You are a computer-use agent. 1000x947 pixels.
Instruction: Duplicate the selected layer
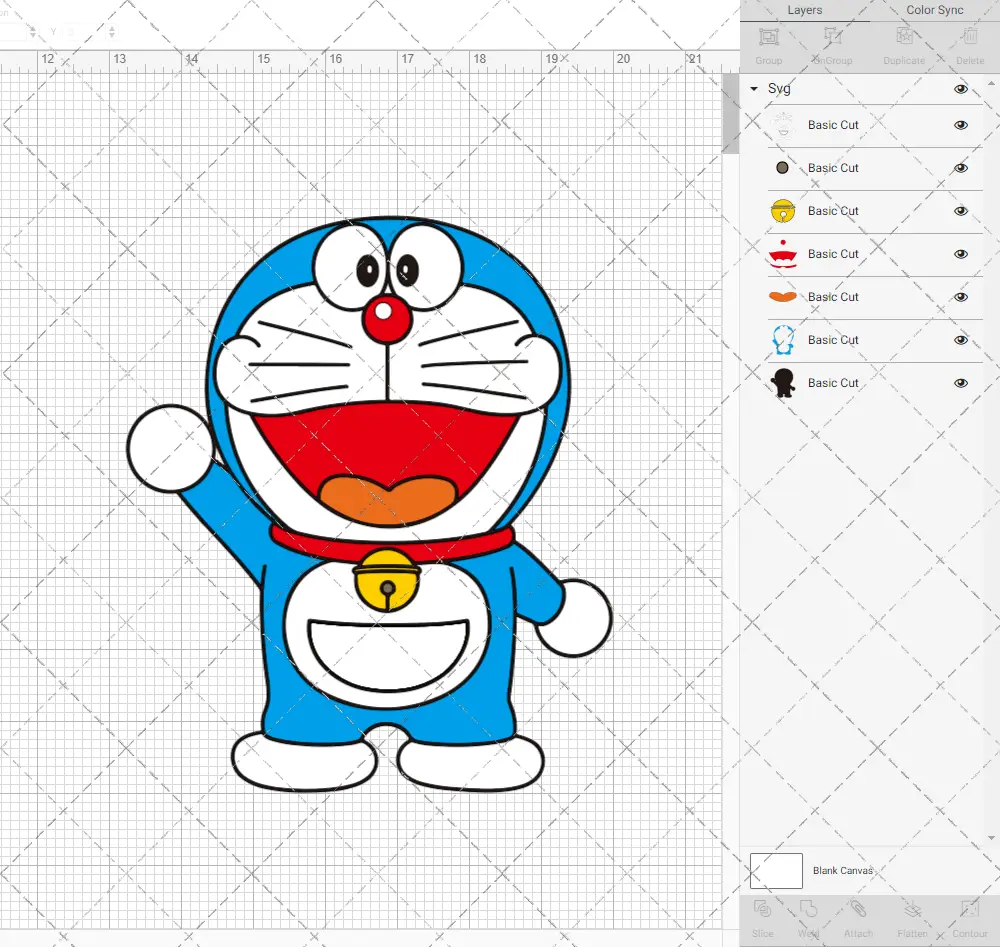click(x=904, y=37)
